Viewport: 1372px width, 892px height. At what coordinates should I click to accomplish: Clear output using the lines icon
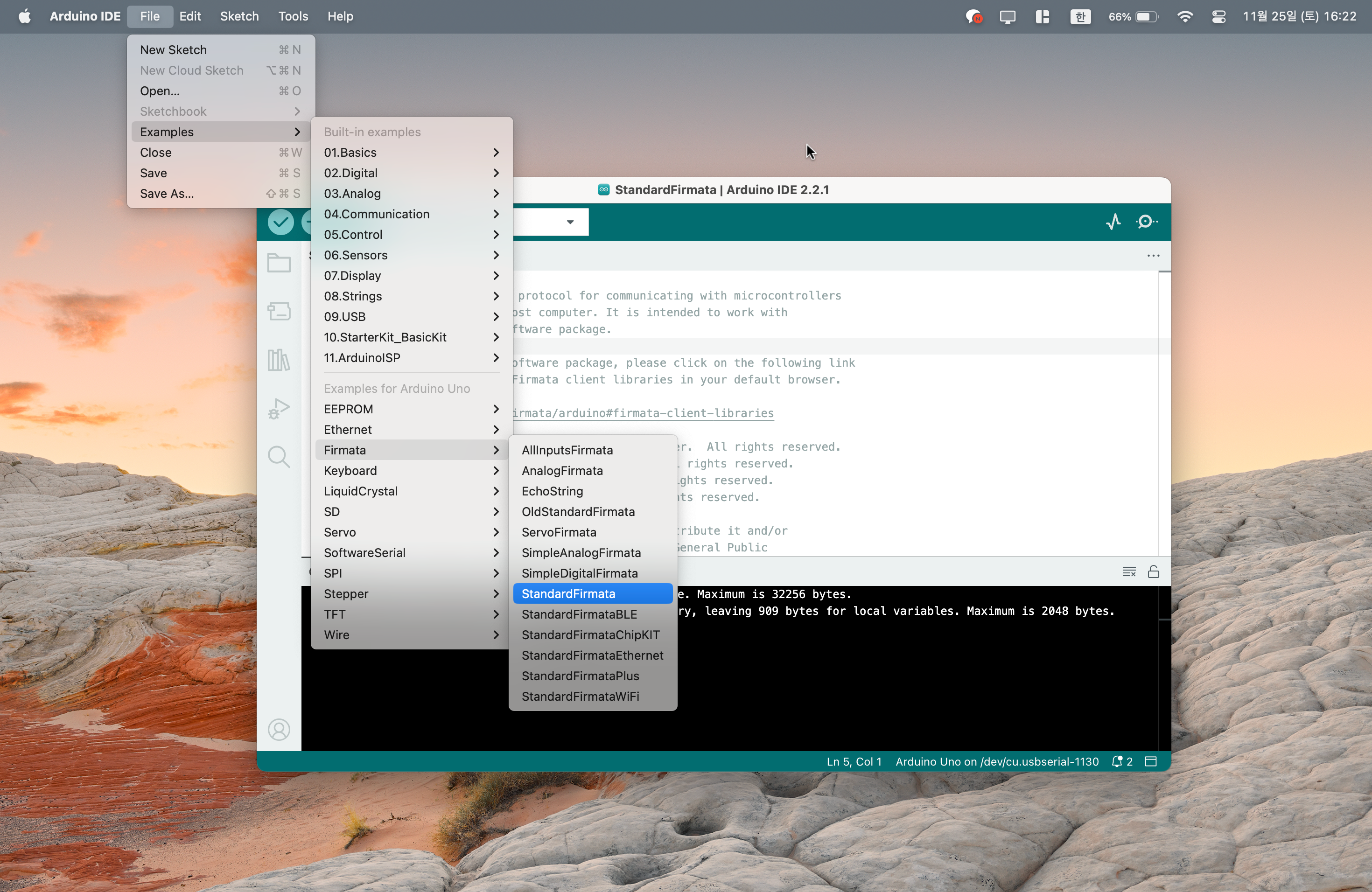pos(1129,571)
